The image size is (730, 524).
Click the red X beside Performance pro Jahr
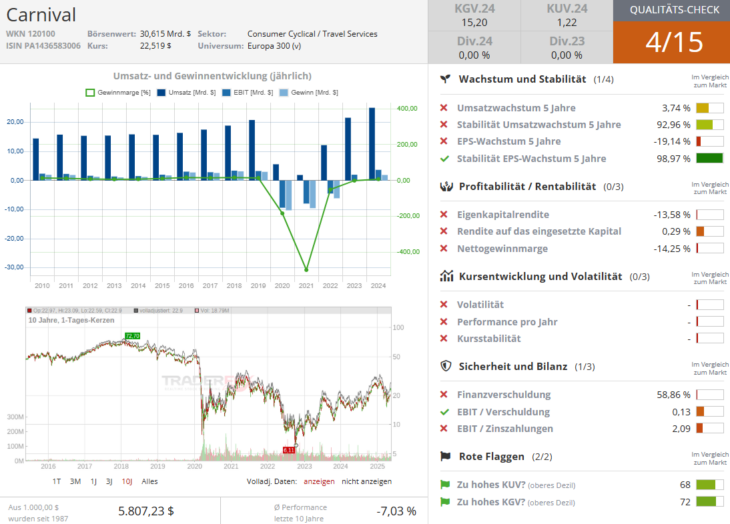pyautogui.click(x=444, y=322)
